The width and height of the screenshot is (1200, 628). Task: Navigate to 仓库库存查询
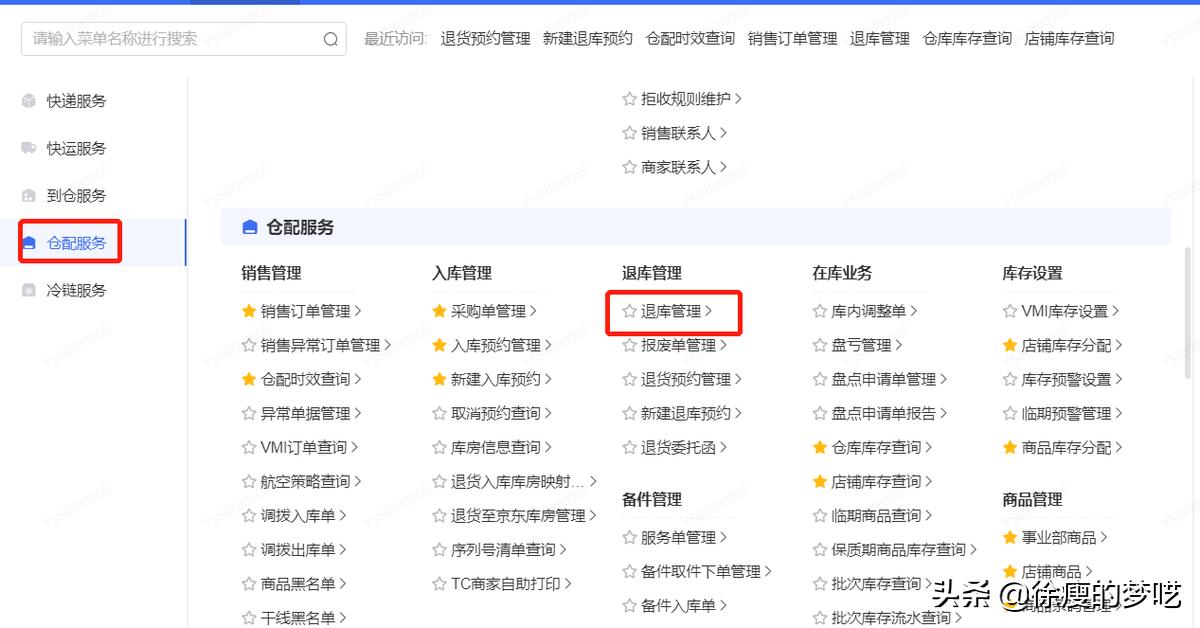pos(880,447)
